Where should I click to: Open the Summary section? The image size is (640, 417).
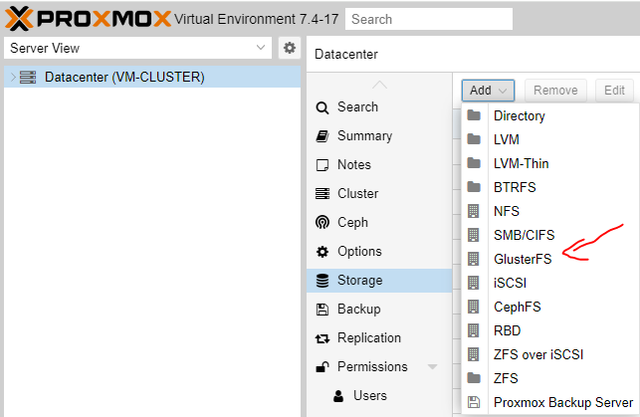[379, 136]
